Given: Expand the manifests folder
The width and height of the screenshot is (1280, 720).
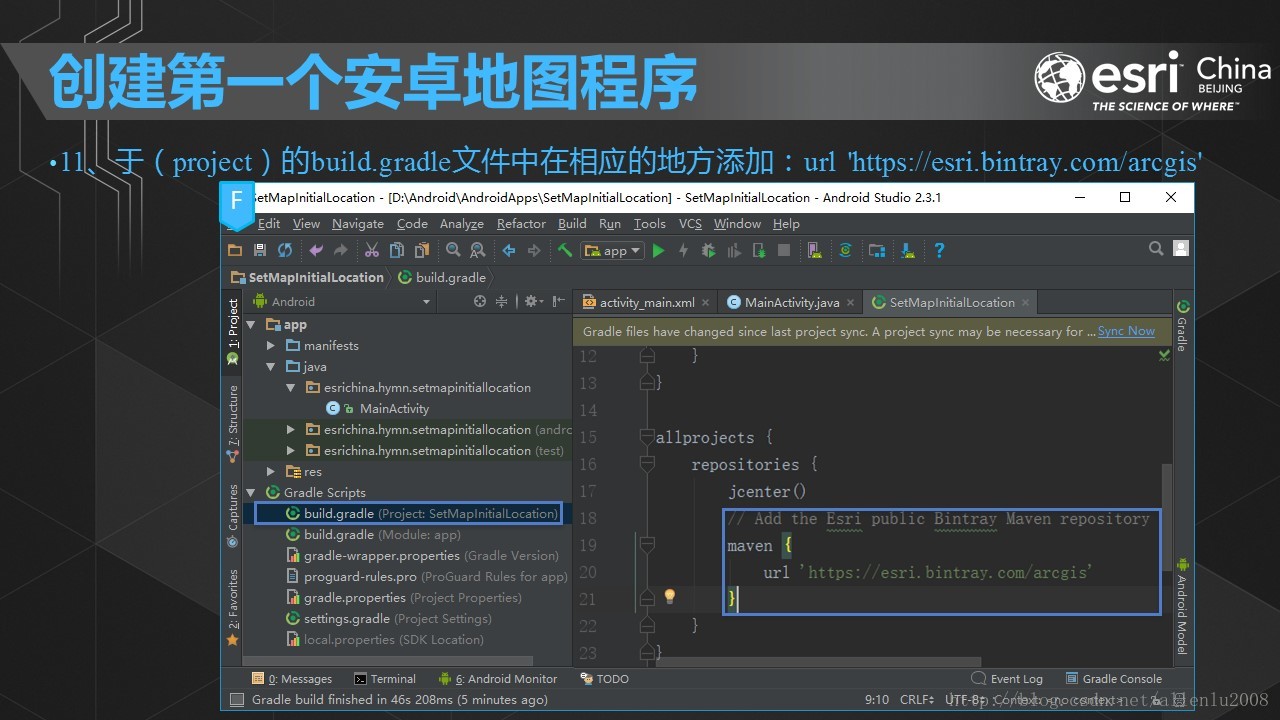Looking at the screenshot, I should pos(271,345).
